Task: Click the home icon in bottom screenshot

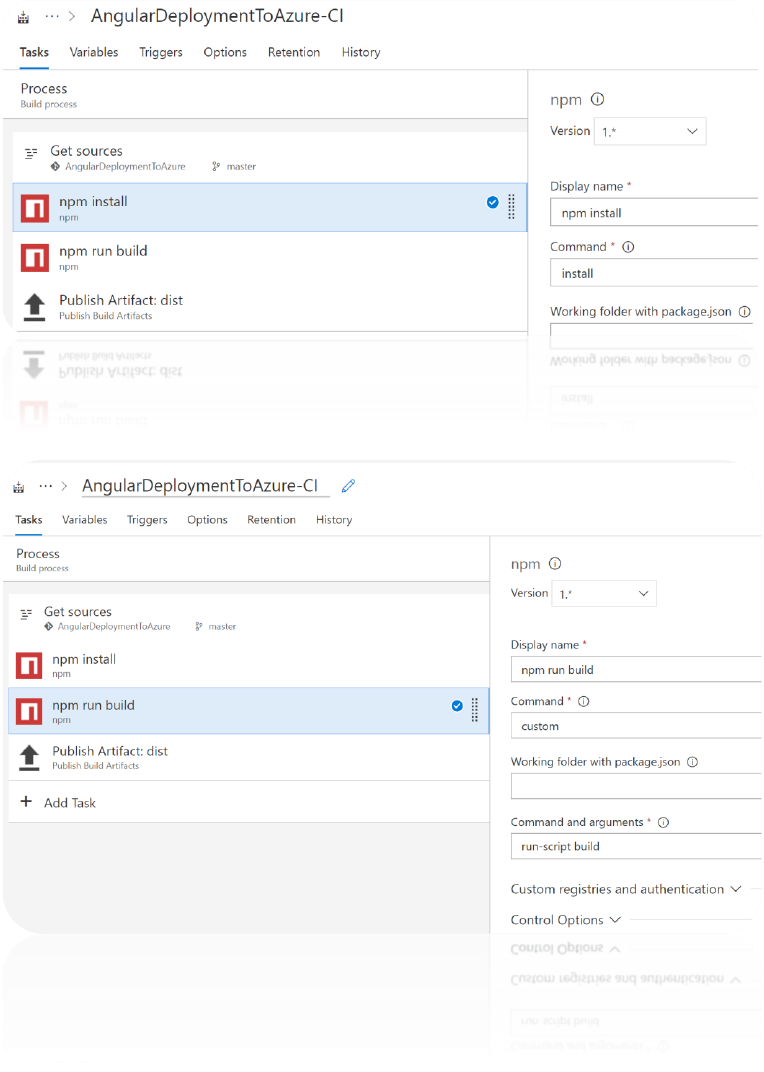Action: [x=18, y=487]
